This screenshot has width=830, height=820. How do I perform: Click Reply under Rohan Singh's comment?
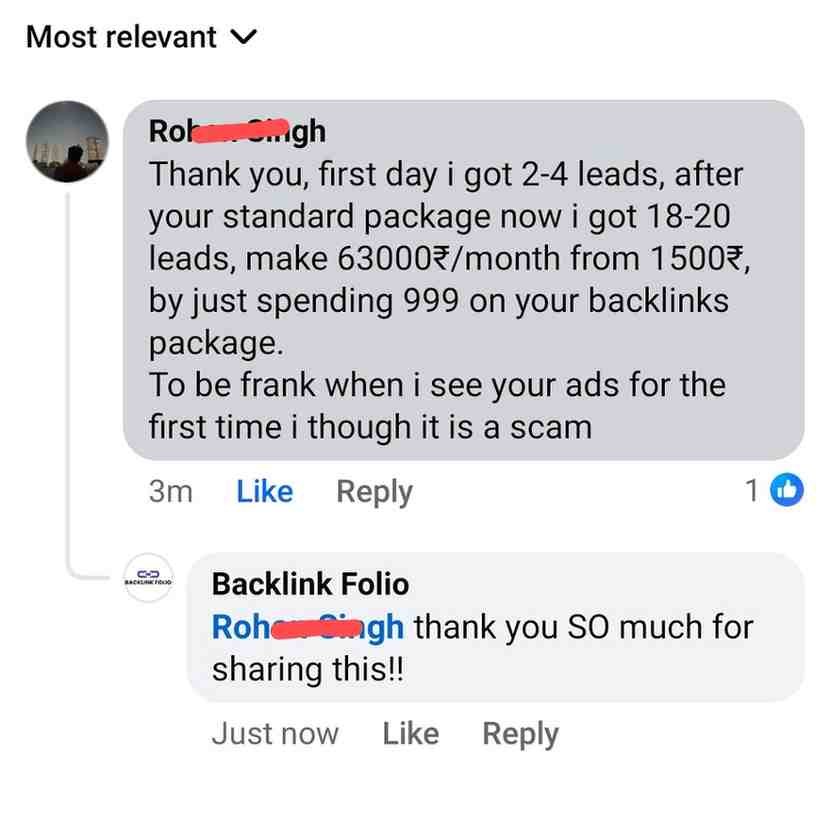click(x=373, y=491)
